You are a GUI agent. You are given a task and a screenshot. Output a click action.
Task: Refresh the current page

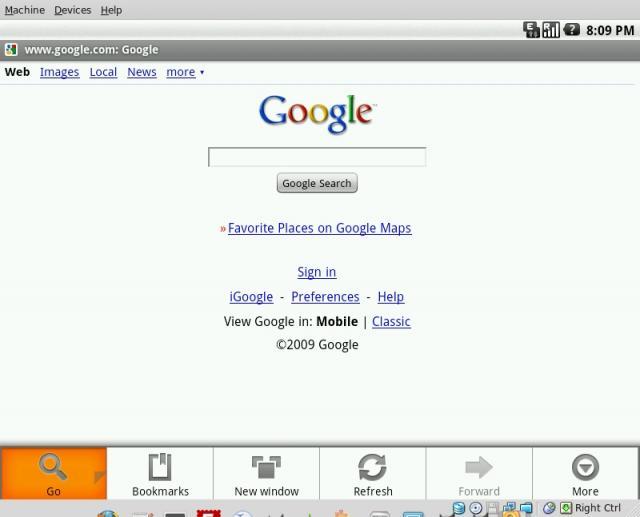373,473
